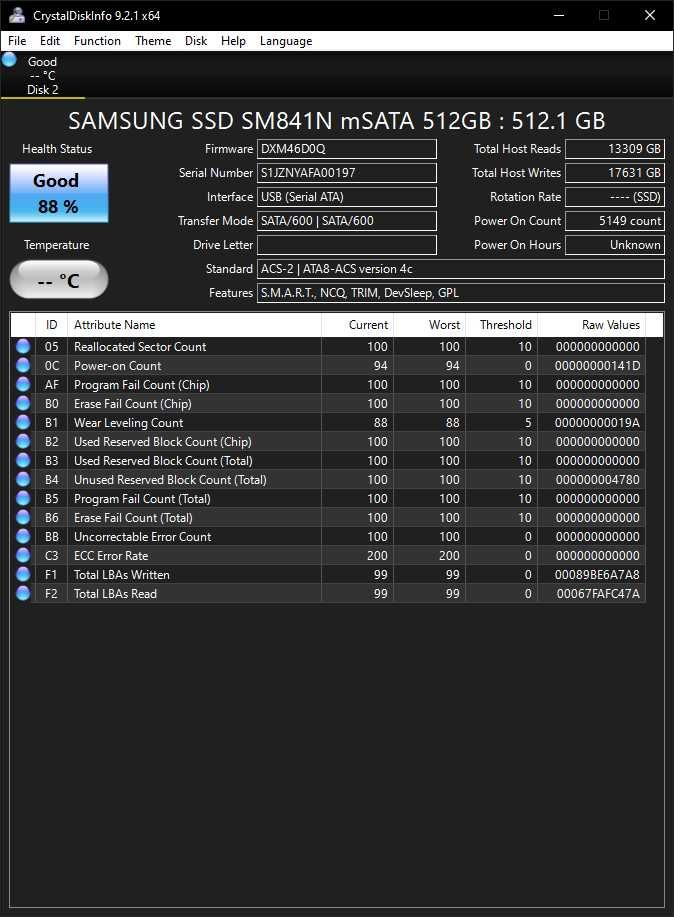
Task: Select the Reallocated Sector Count attribute name
Action: tap(140, 347)
